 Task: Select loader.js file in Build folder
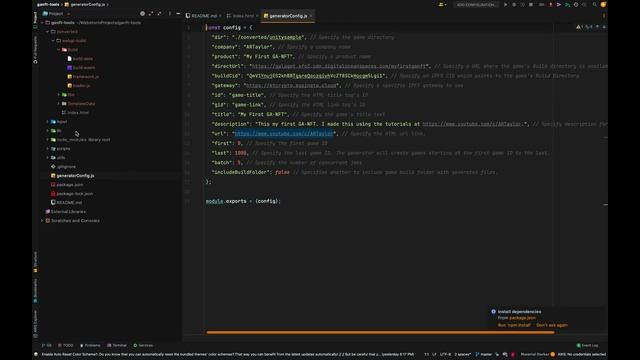(81, 85)
